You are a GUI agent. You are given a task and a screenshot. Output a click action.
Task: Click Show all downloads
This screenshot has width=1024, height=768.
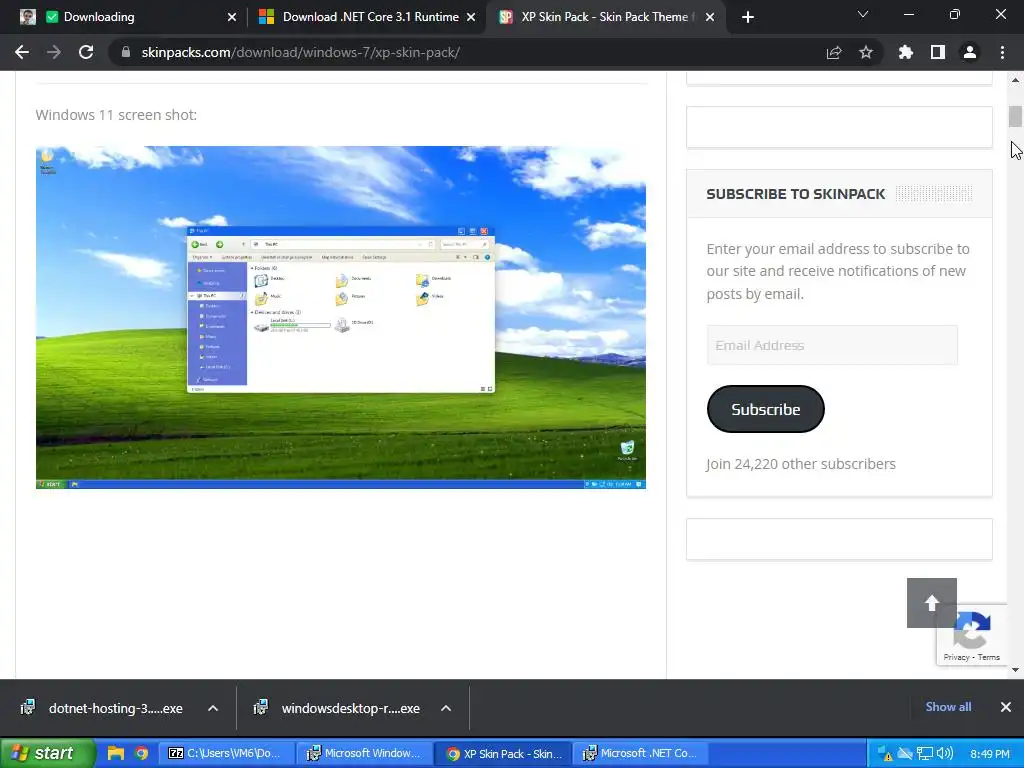[x=948, y=707]
